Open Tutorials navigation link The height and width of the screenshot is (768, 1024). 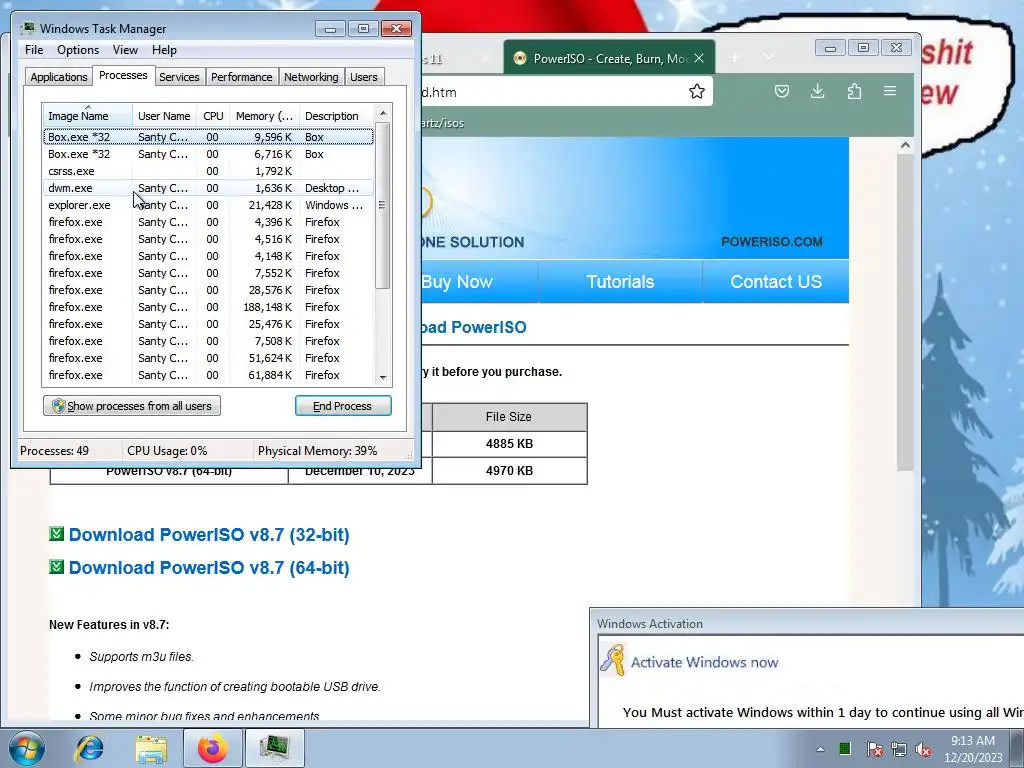click(x=620, y=281)
